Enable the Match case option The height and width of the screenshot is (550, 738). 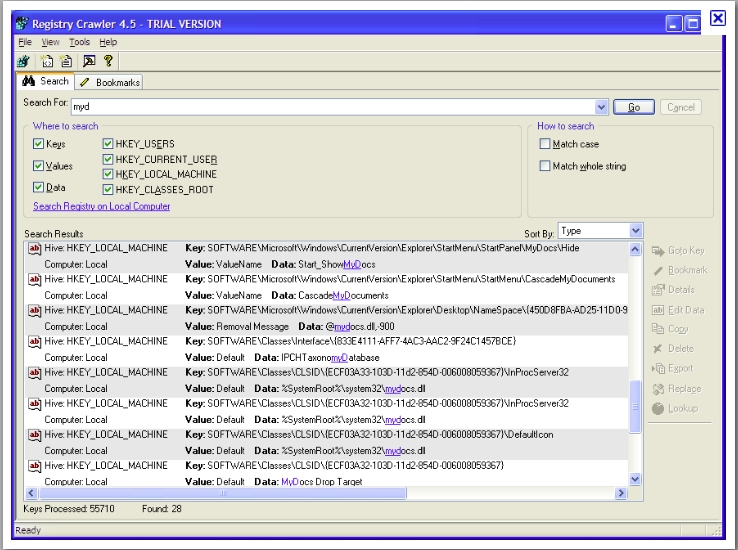[544, 144]
